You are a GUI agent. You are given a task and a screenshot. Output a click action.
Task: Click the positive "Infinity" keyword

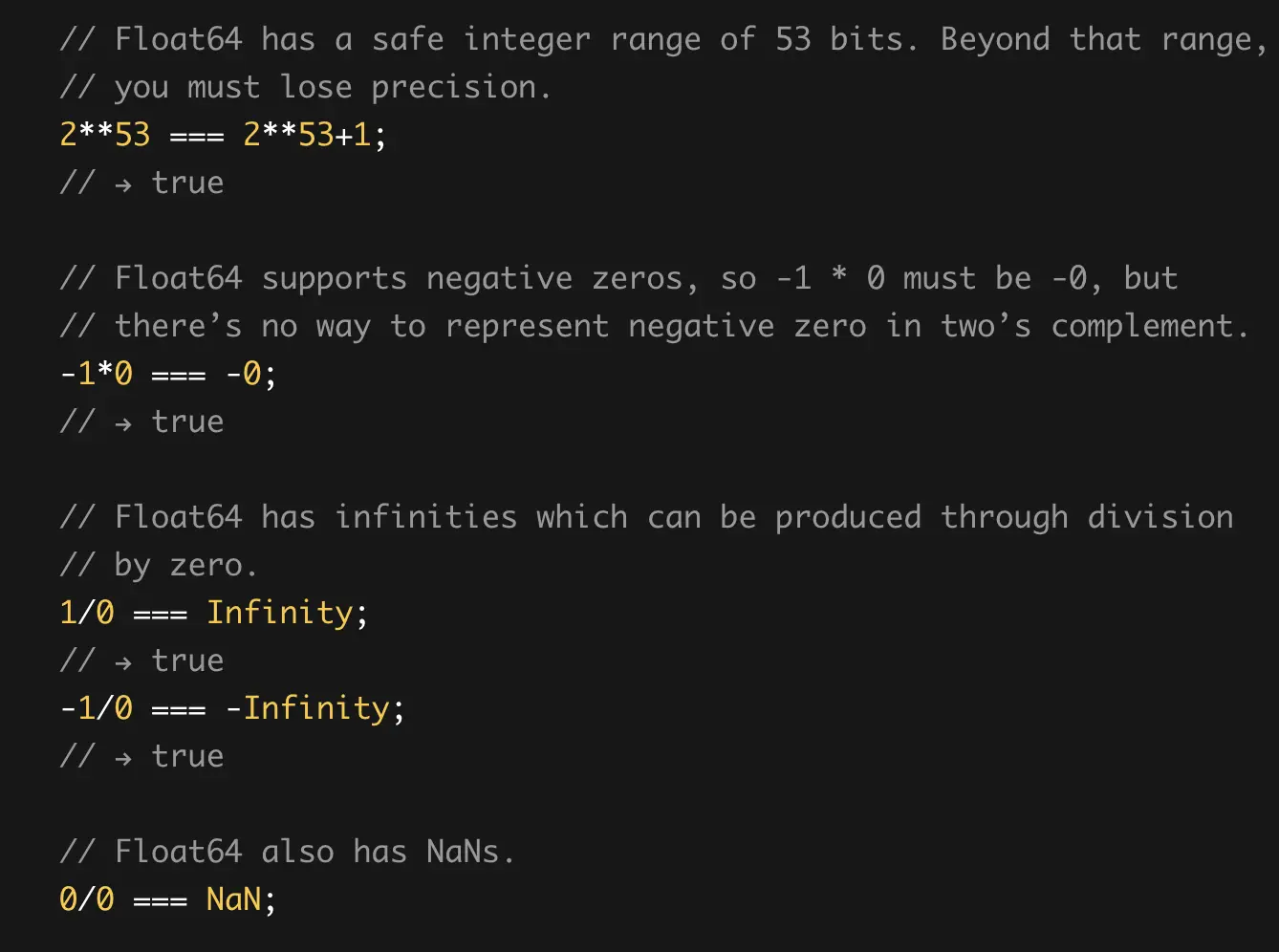[x=280, y=613]
